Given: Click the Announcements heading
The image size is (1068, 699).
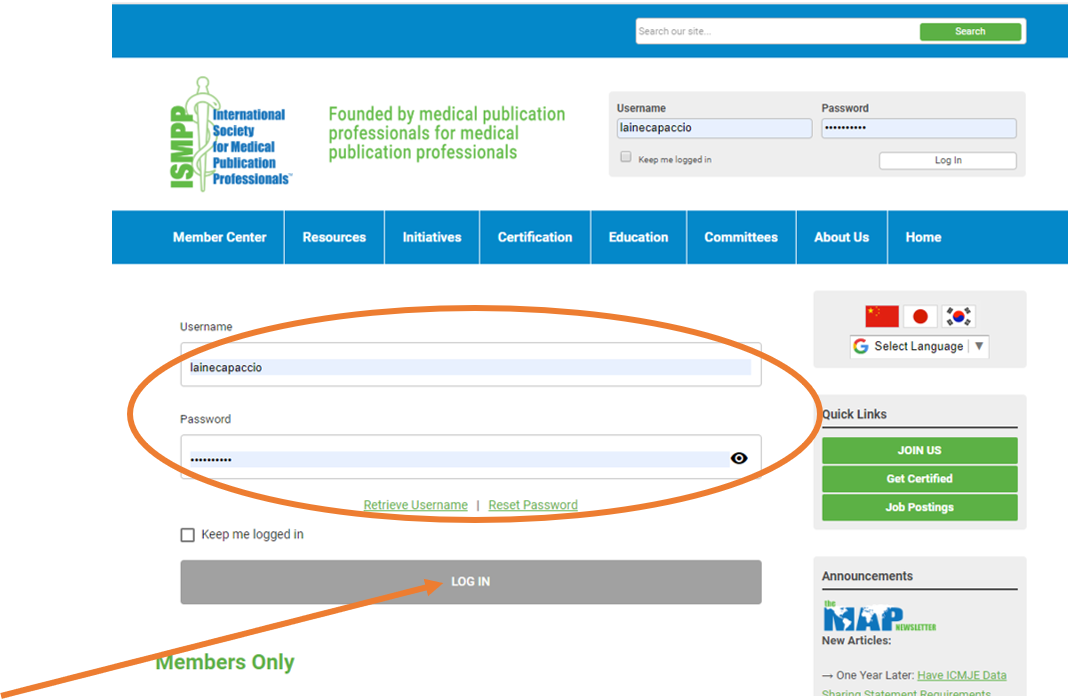Looking at the screenshot, I should (x=867, y=576).
